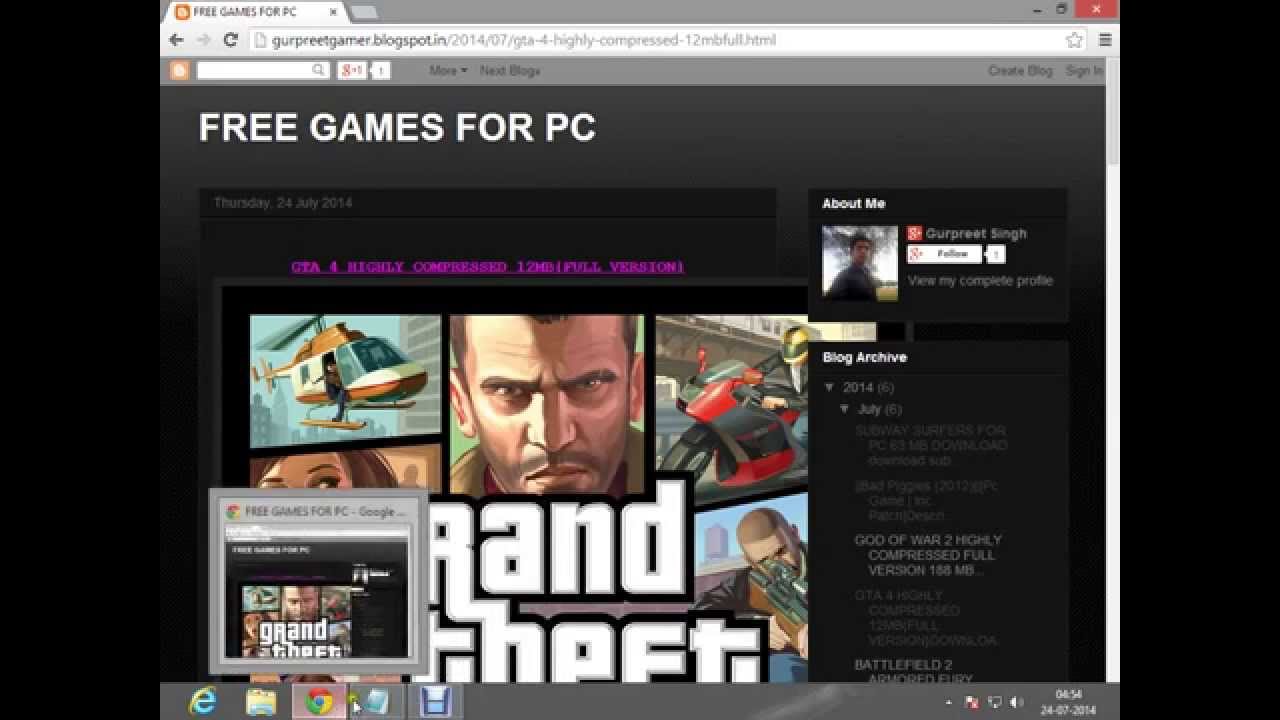Collapse the 2014 archive triangle

pyautogui.click(x=829, y=387)
